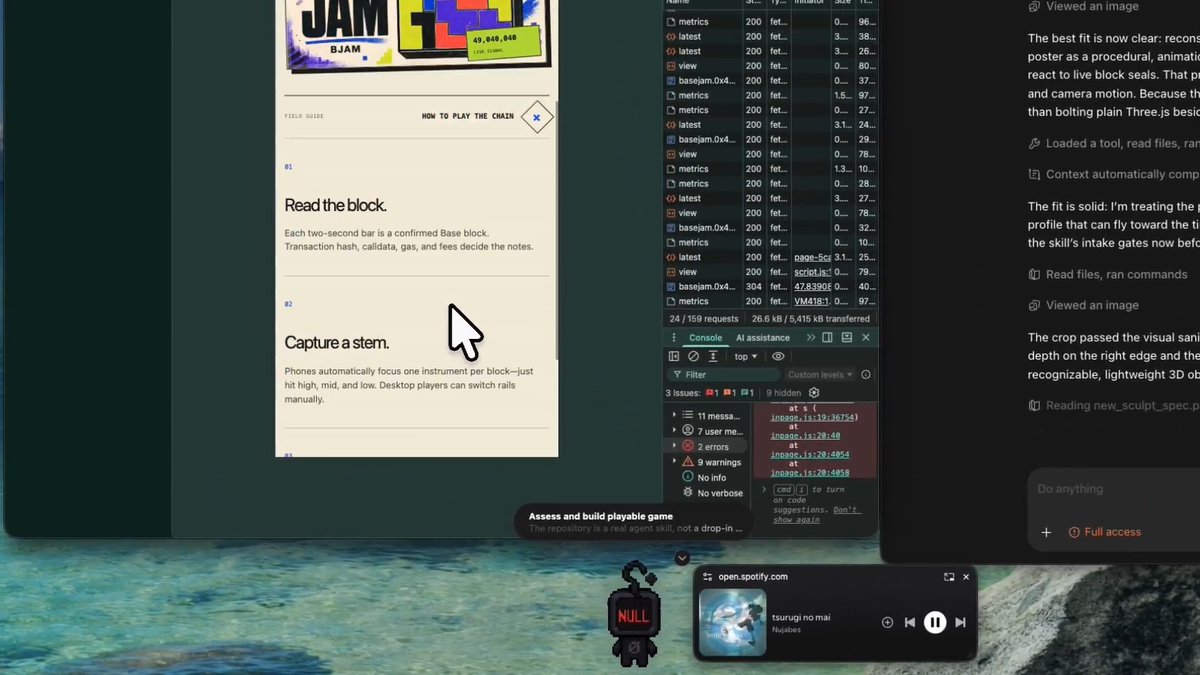Image resolution: width=1200 pixels, height=675 pixels.
Task: Open inpage.js:20:40 stack link
Action: pos(805,435)
